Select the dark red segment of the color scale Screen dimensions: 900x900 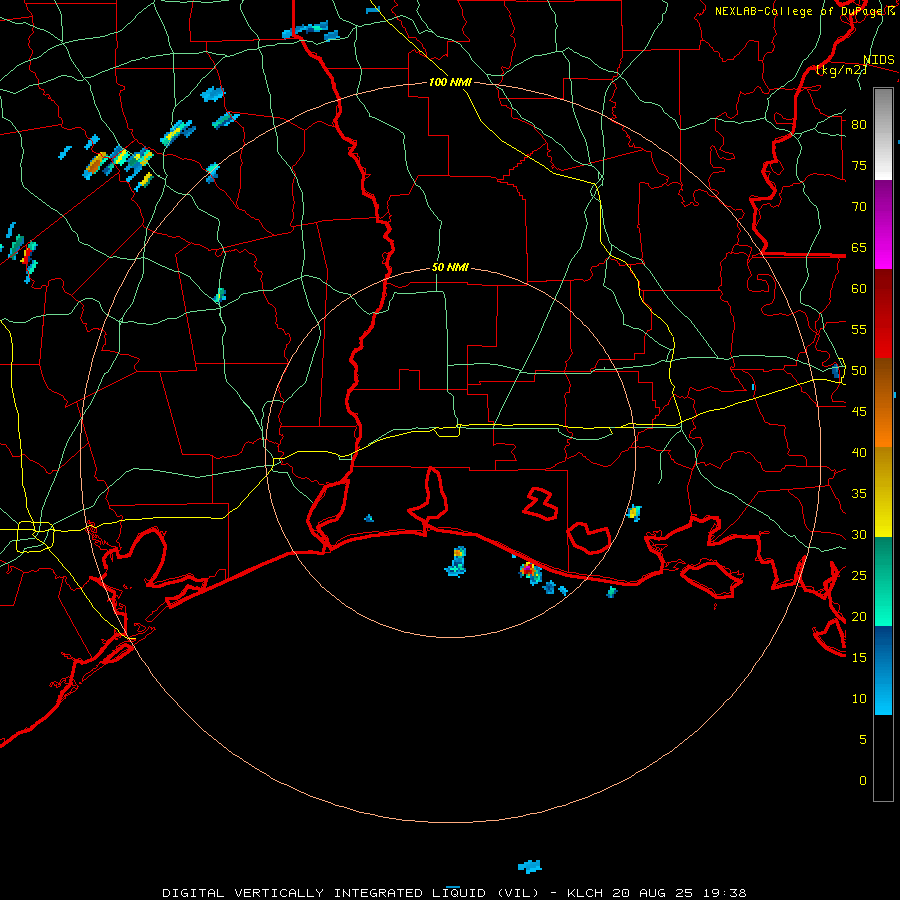(x=883, y=314)
